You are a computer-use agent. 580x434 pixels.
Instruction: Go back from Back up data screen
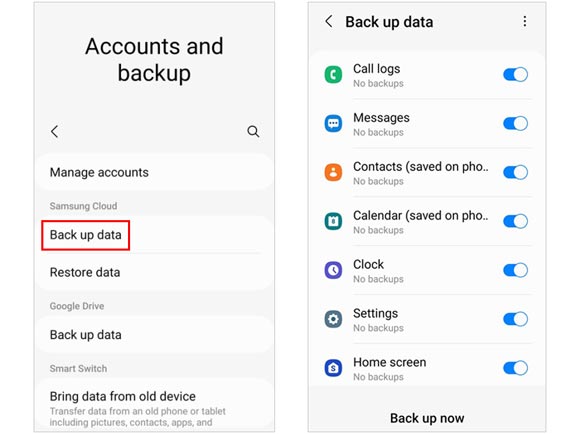[x=329, y=21]
